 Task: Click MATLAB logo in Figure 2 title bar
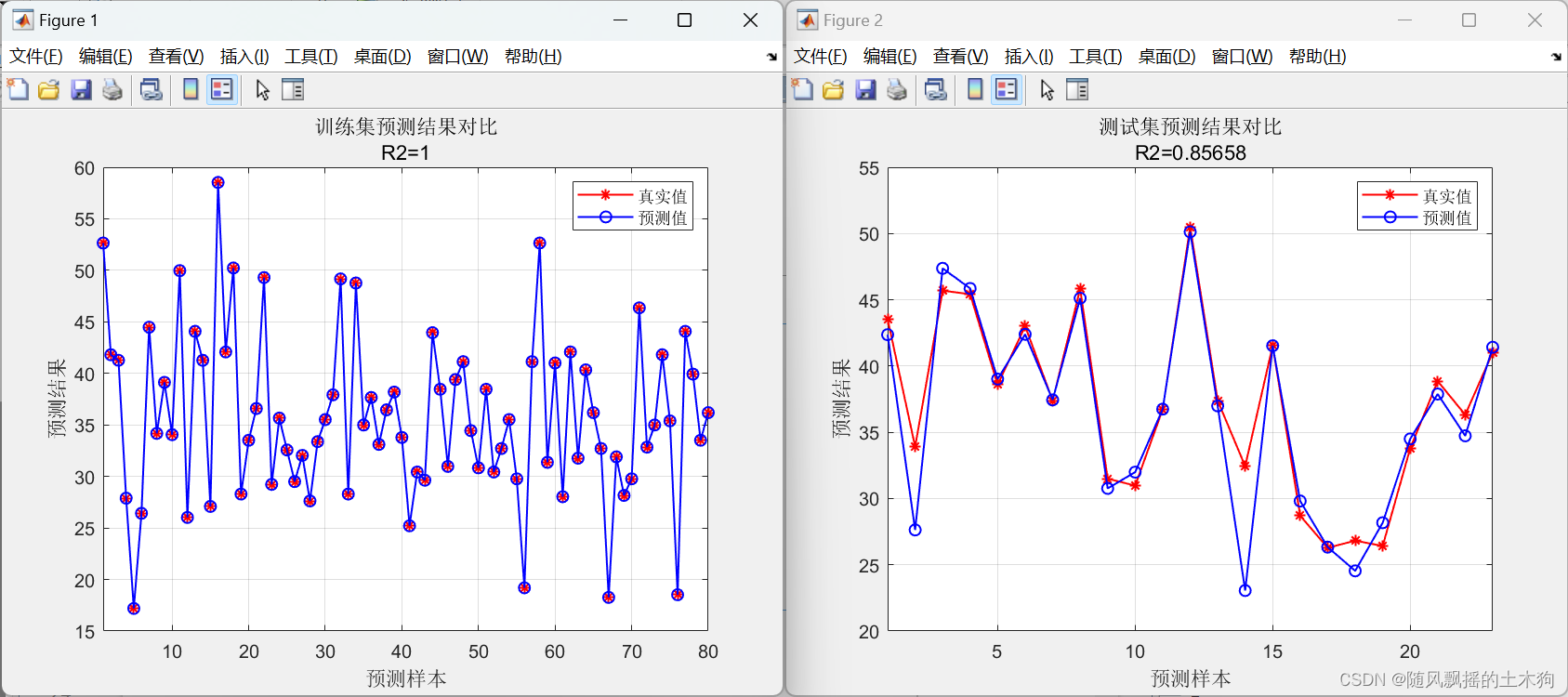tap(808, 20)
